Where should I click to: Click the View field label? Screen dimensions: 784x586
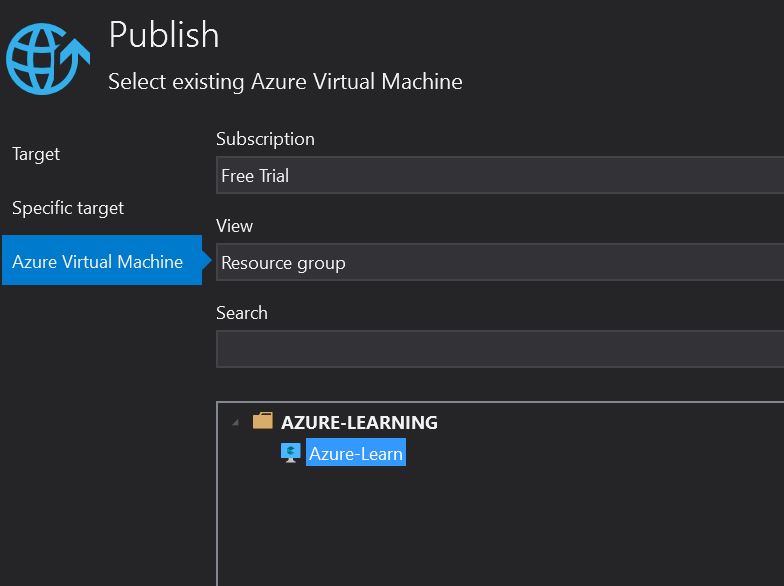point(234,226)
